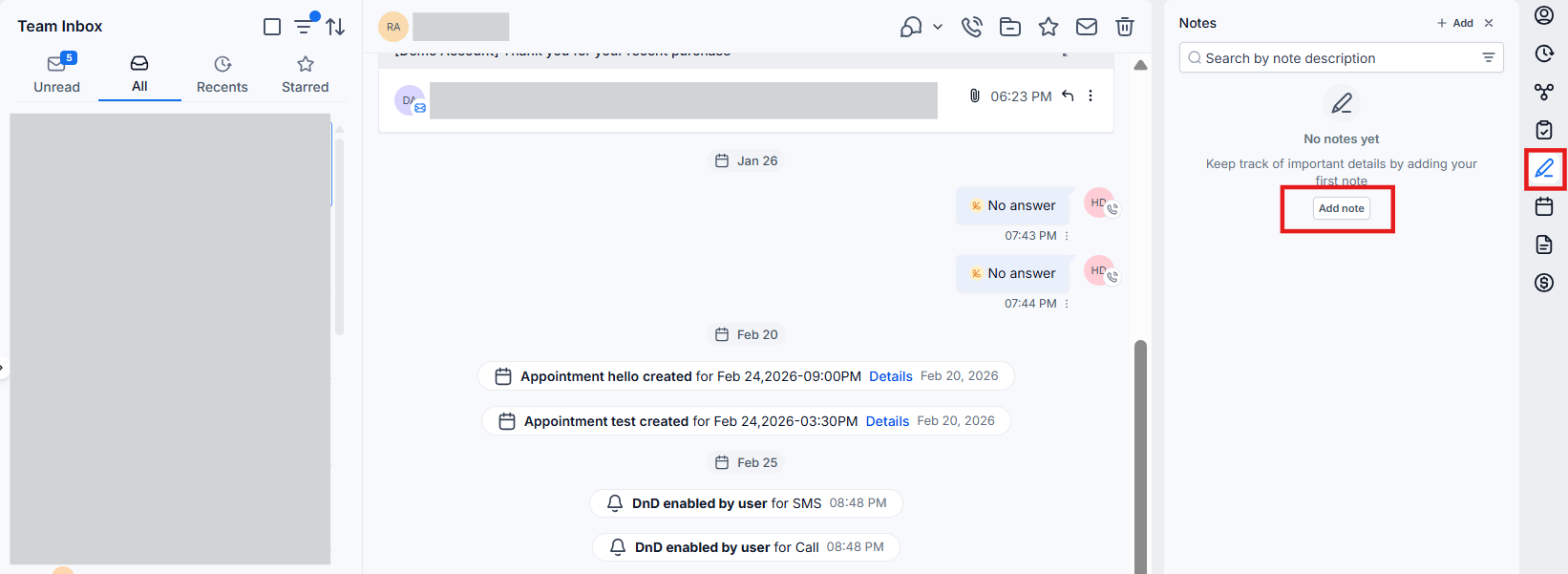Open the contact profile icon in right sidebar
The height and width of the screenshot is (574, 1568).
coord(1544,15)
